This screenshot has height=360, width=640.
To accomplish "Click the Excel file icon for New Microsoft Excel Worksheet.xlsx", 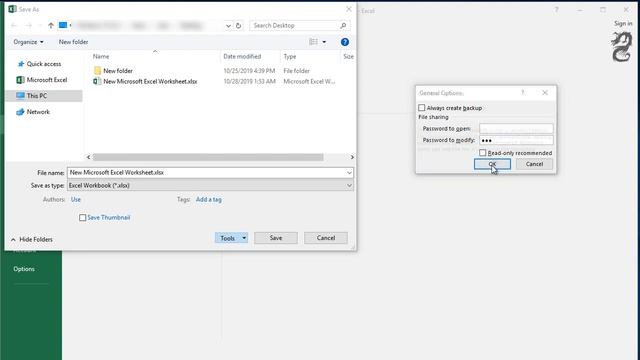I will [x=97, y=81].
